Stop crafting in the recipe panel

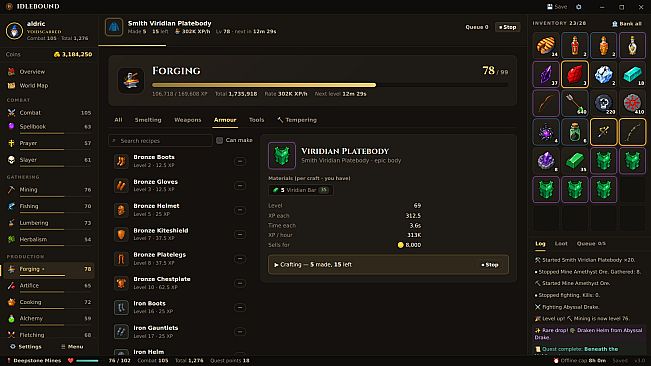pyautogui.click(x=490, y=265)
